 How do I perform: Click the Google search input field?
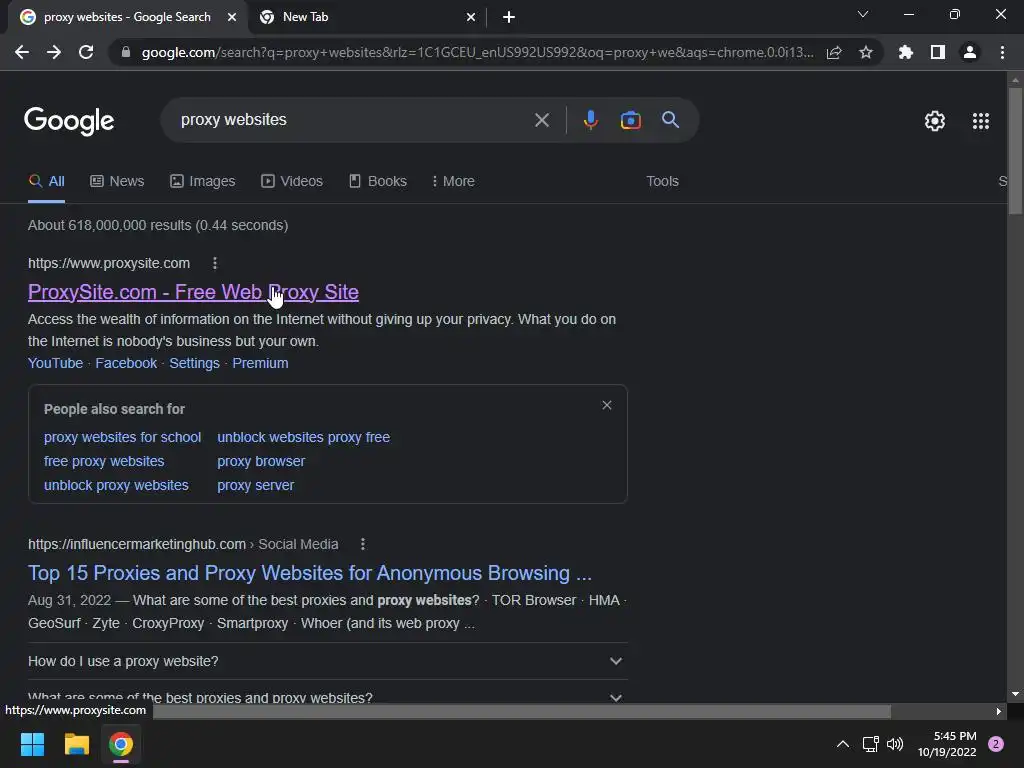click(x=353, y=120)
